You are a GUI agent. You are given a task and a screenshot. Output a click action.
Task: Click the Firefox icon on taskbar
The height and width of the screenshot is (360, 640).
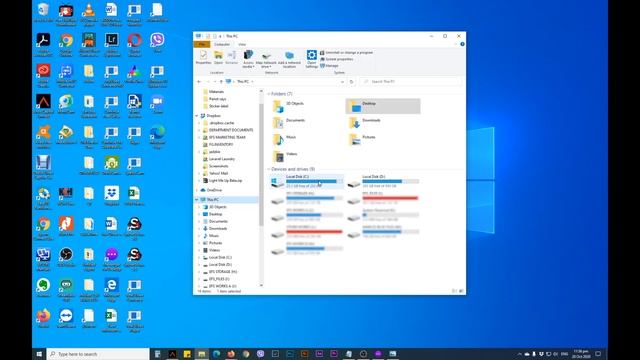tap(231, 354)
